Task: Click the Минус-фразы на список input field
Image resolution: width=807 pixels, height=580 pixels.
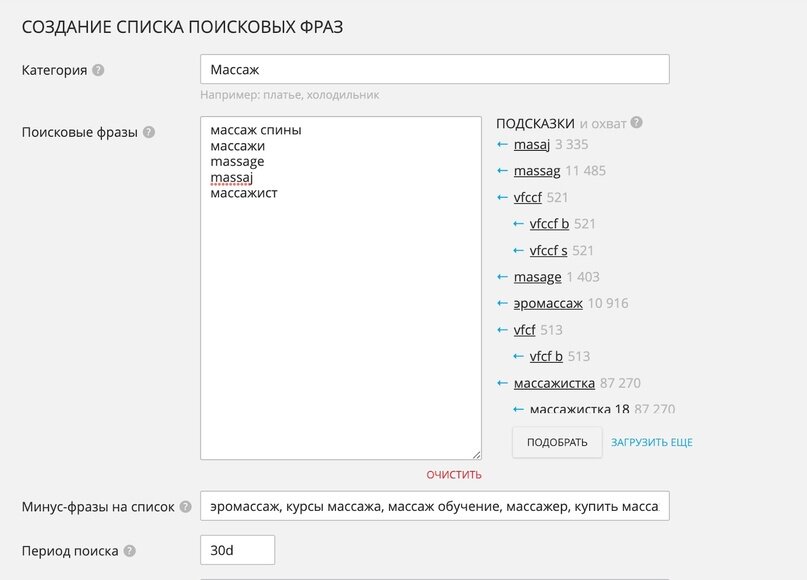Action: tap(435, 506)
